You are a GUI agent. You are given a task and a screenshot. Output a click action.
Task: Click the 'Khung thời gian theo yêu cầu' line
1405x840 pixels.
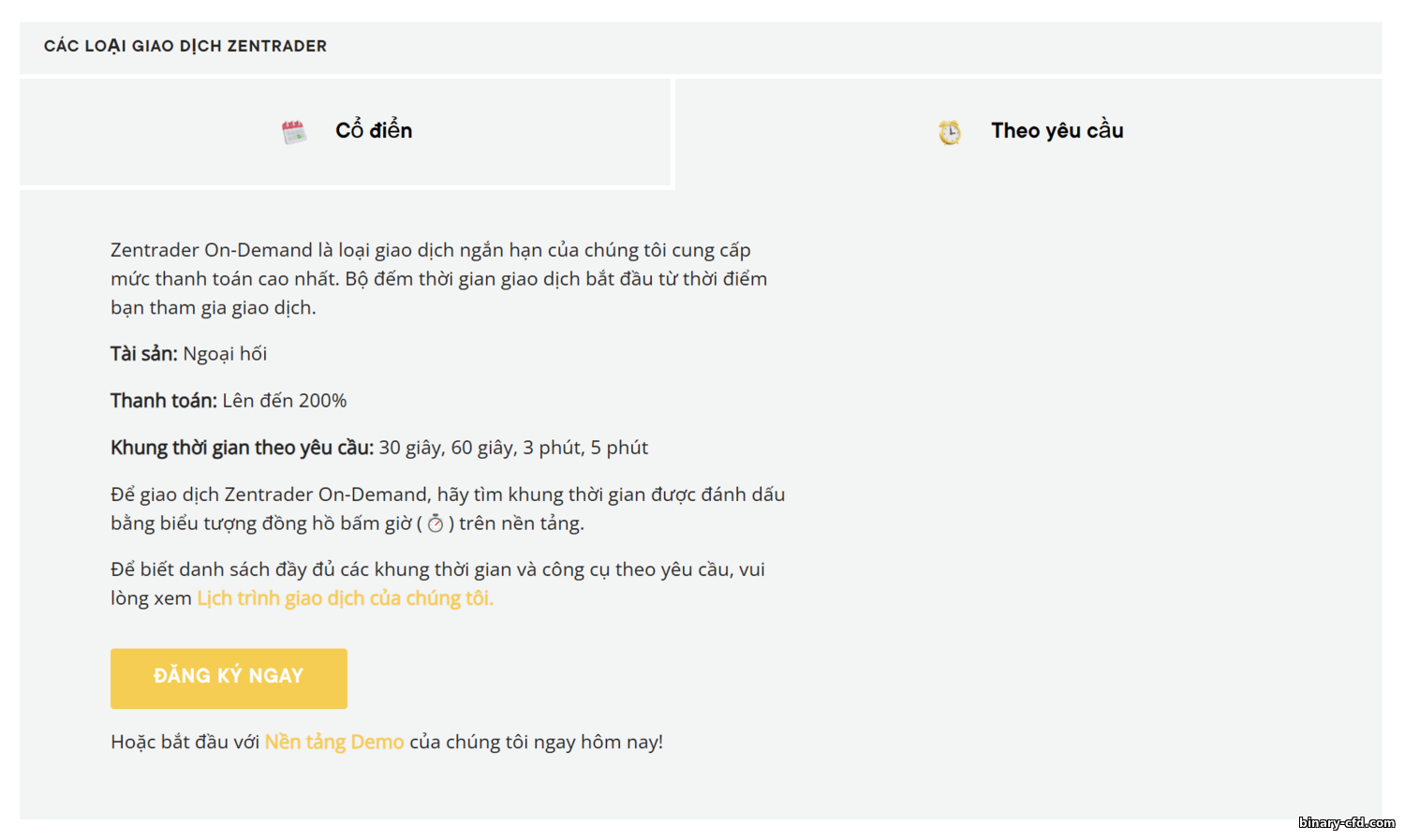point(379,448)
